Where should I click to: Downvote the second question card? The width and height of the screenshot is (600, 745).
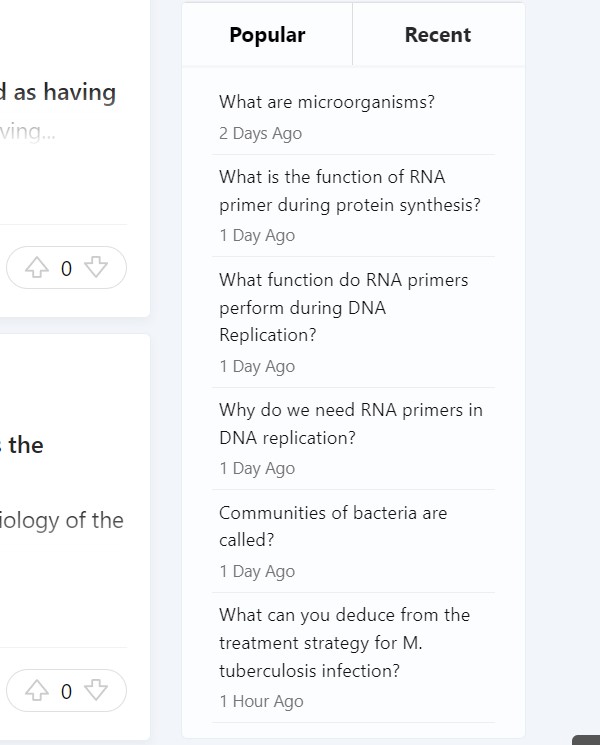96,691
